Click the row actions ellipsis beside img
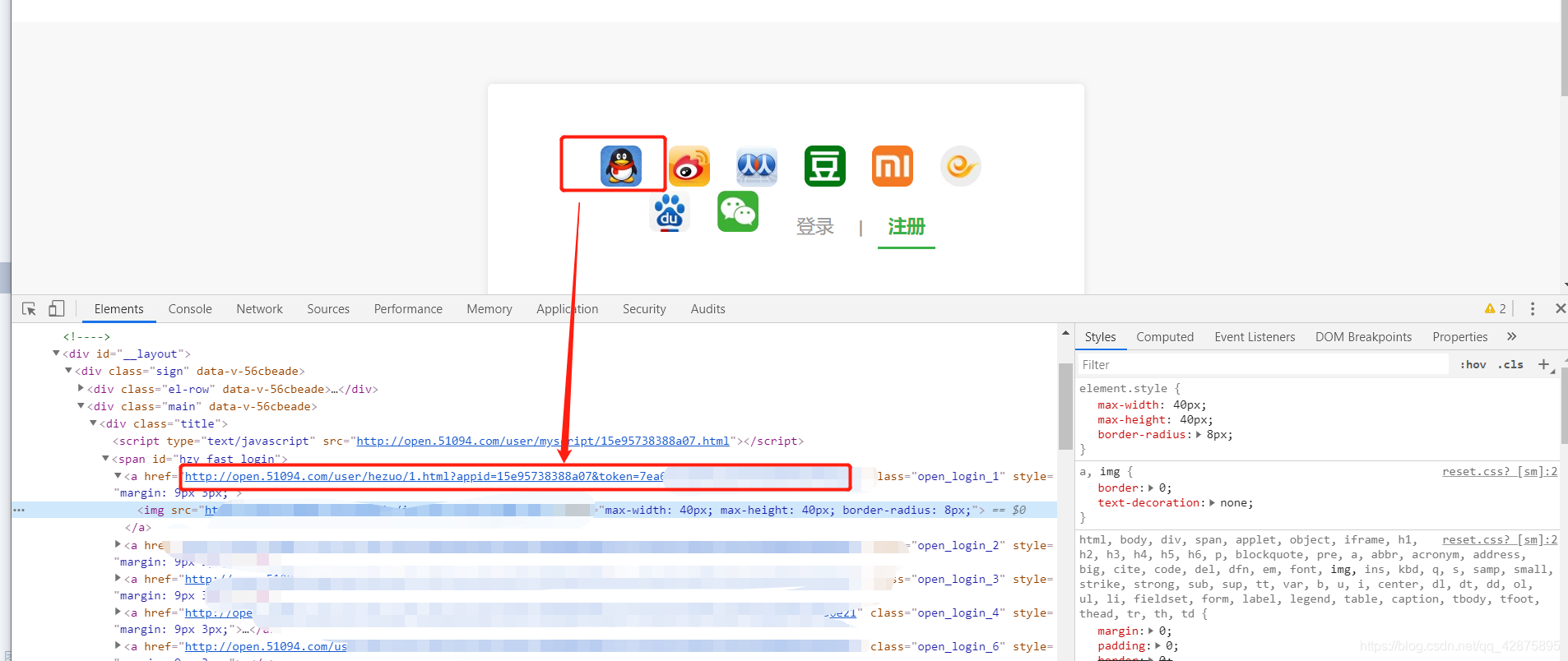Image resolution: width=1568 pixels, height=661 pixels. point(19,511)
